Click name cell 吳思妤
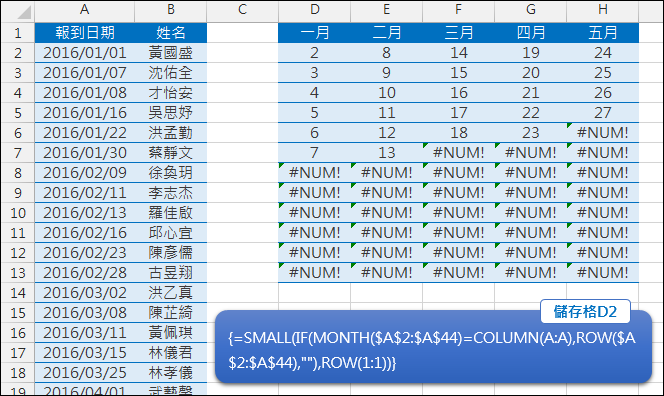Image resolution: width=664 pixels, height=396 pixels. (x=171, y=113)
